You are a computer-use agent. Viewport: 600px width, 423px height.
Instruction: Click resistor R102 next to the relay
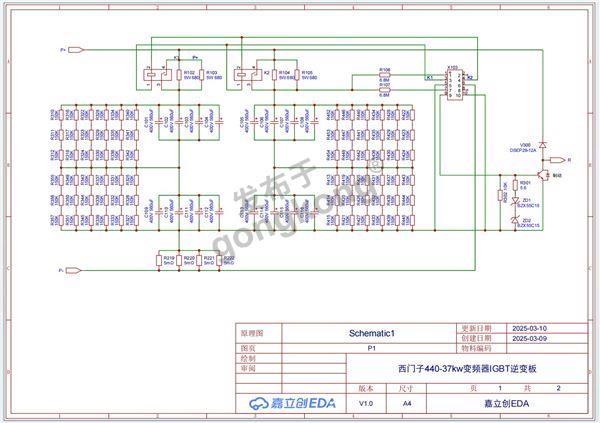177,74
